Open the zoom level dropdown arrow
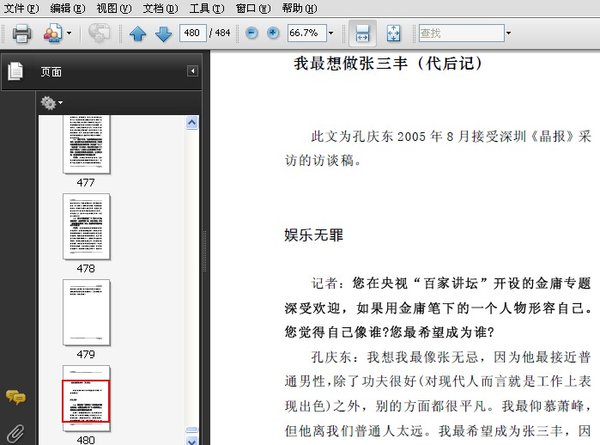 pos(331,33)
